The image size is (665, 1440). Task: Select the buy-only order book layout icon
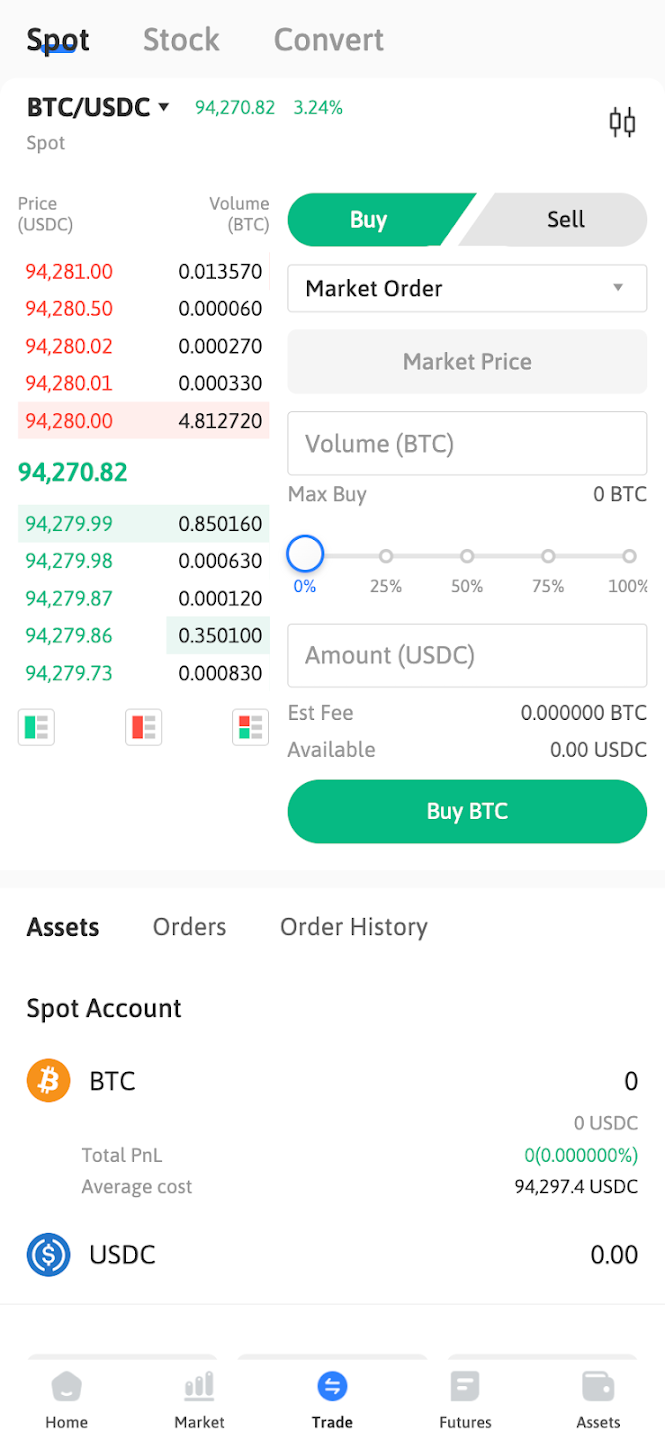[x=36, y=727]
